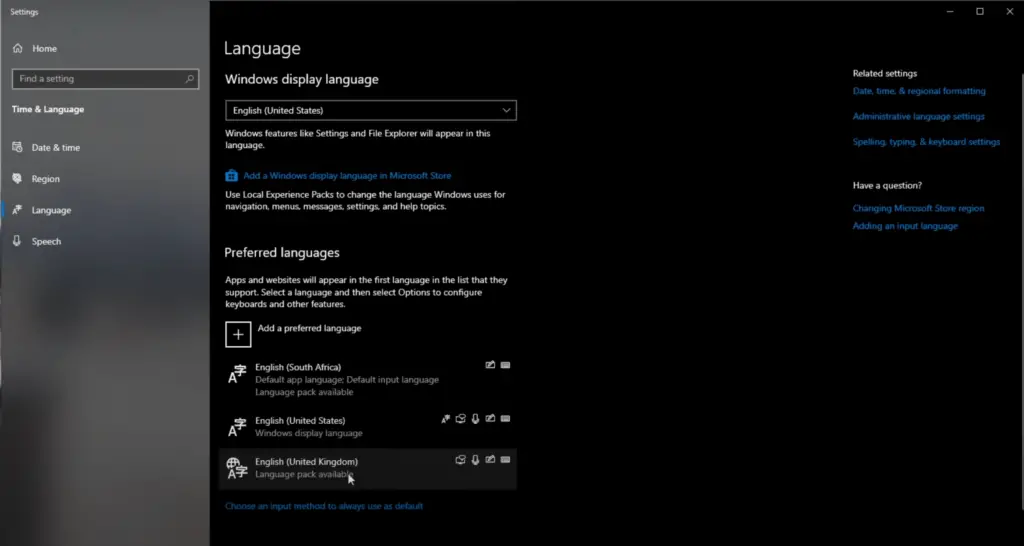1024x546 pixels.
Task: Open Choose an input method default link
Action: pos(324,506)
